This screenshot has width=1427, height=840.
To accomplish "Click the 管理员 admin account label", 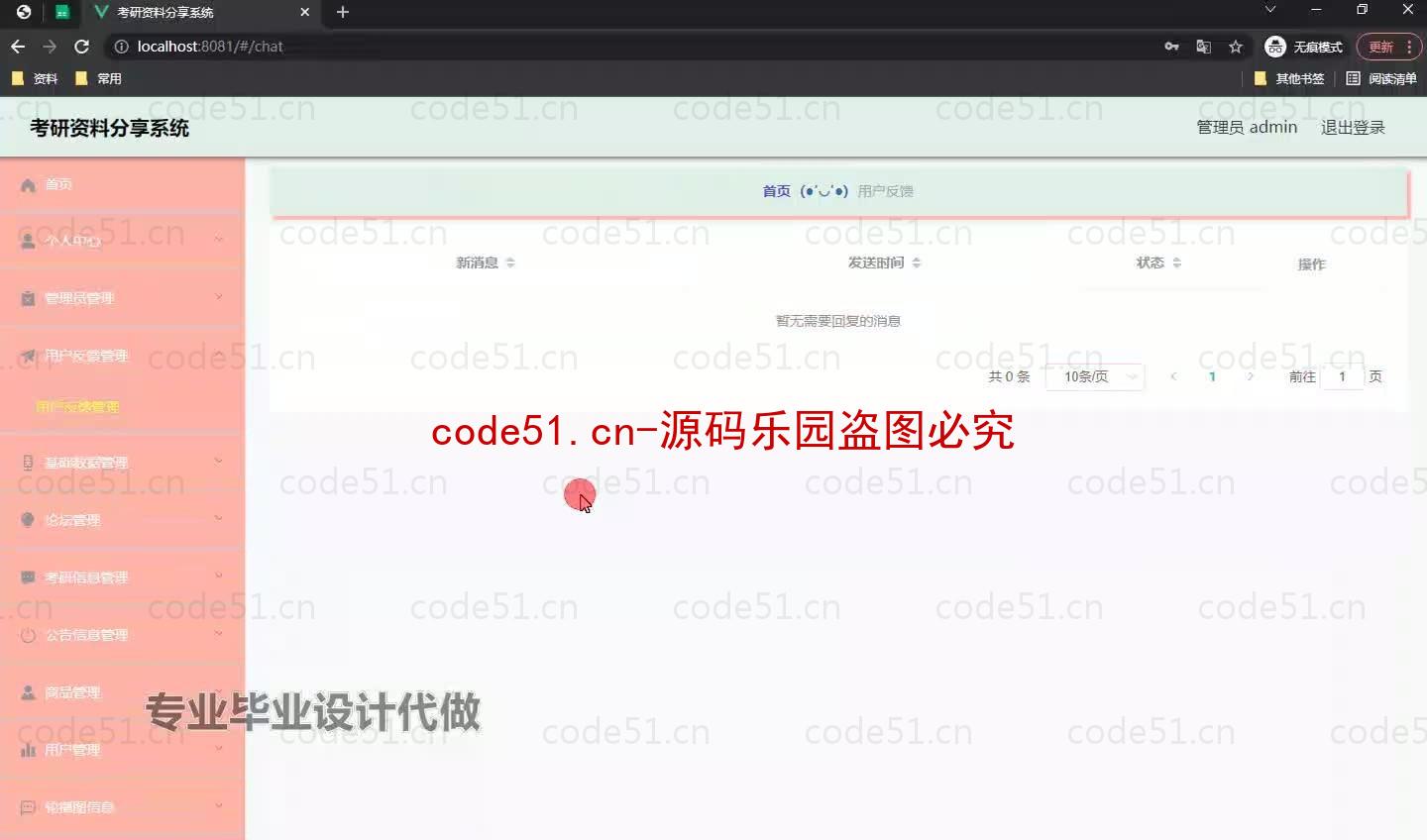I will [1247, 128].
